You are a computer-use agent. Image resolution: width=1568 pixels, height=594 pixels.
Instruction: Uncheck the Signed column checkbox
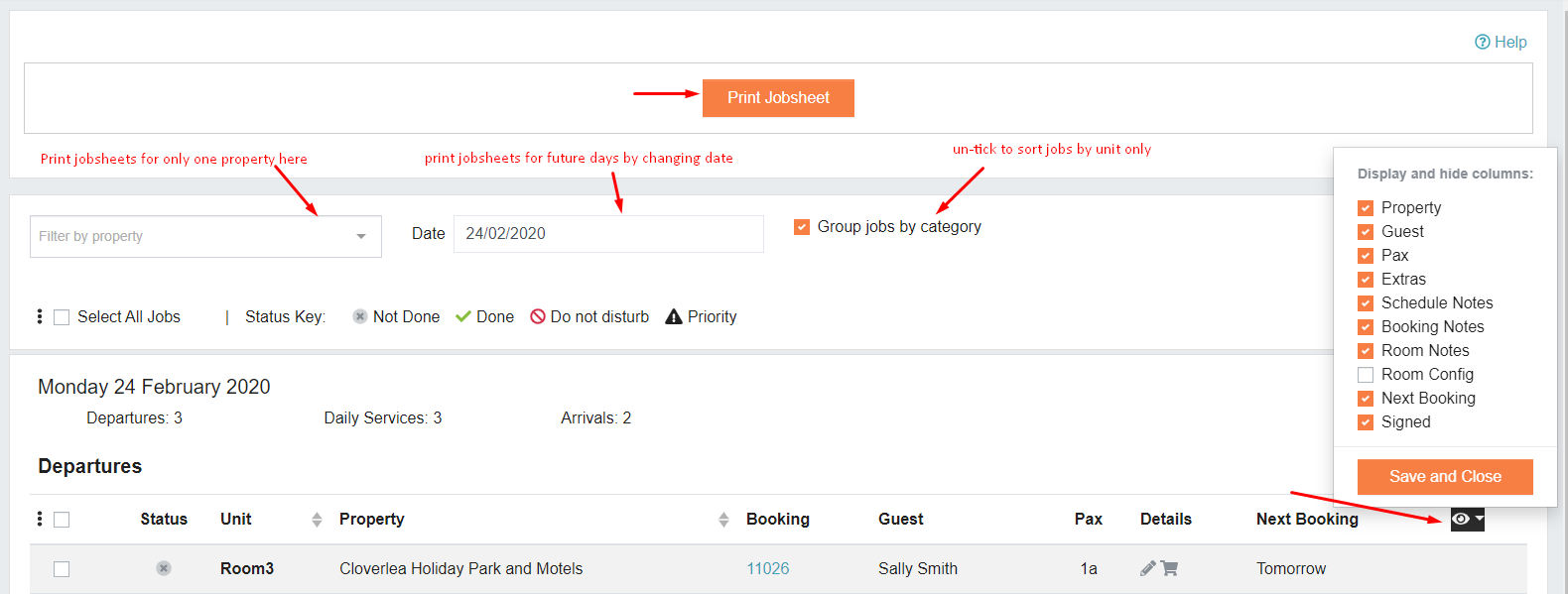(1366, 422)
